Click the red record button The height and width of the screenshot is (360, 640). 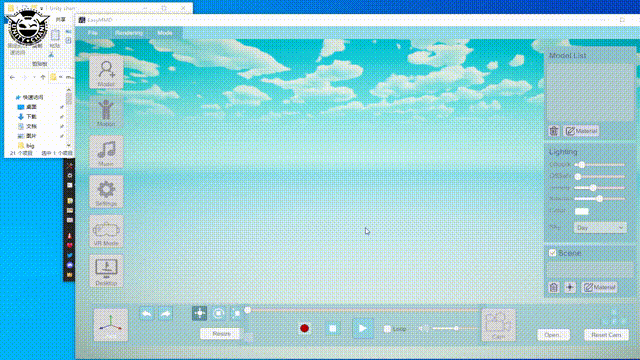[x=304, y=329]
